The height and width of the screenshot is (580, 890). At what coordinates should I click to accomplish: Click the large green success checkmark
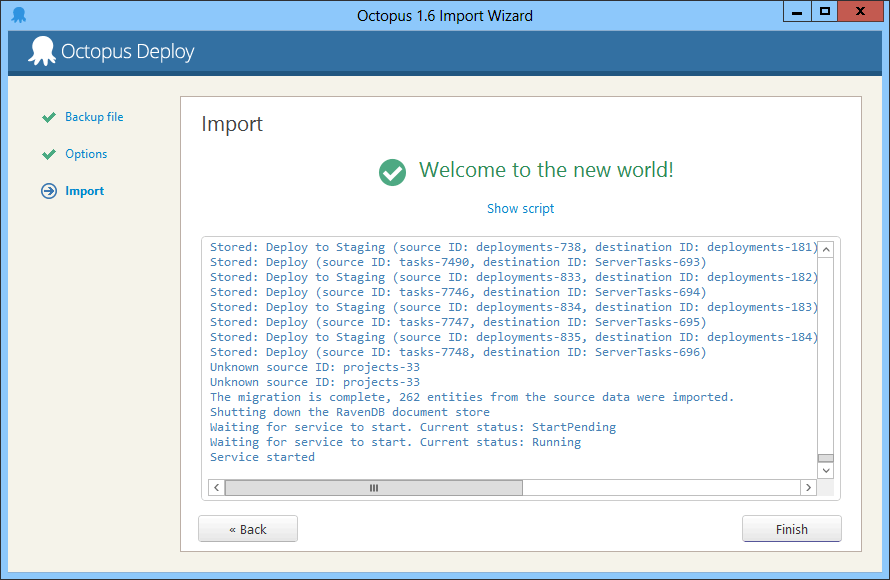392,172
